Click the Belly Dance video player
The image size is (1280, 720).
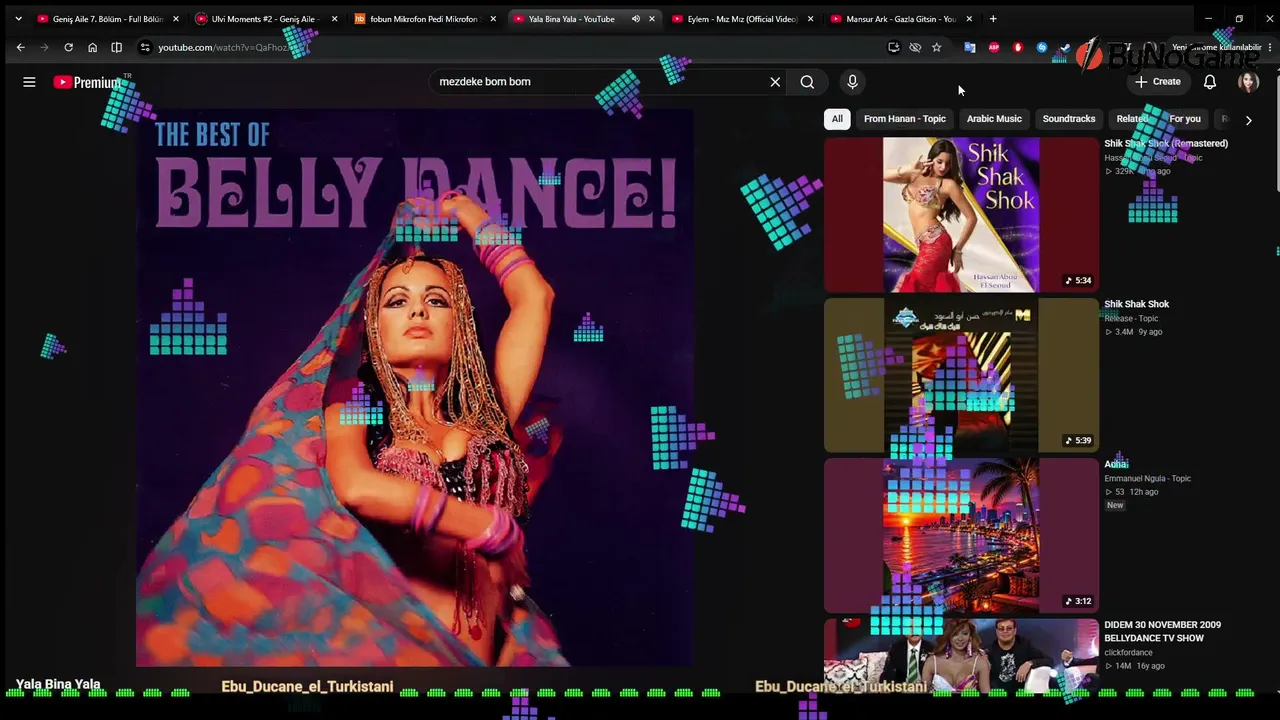[414, 388]
